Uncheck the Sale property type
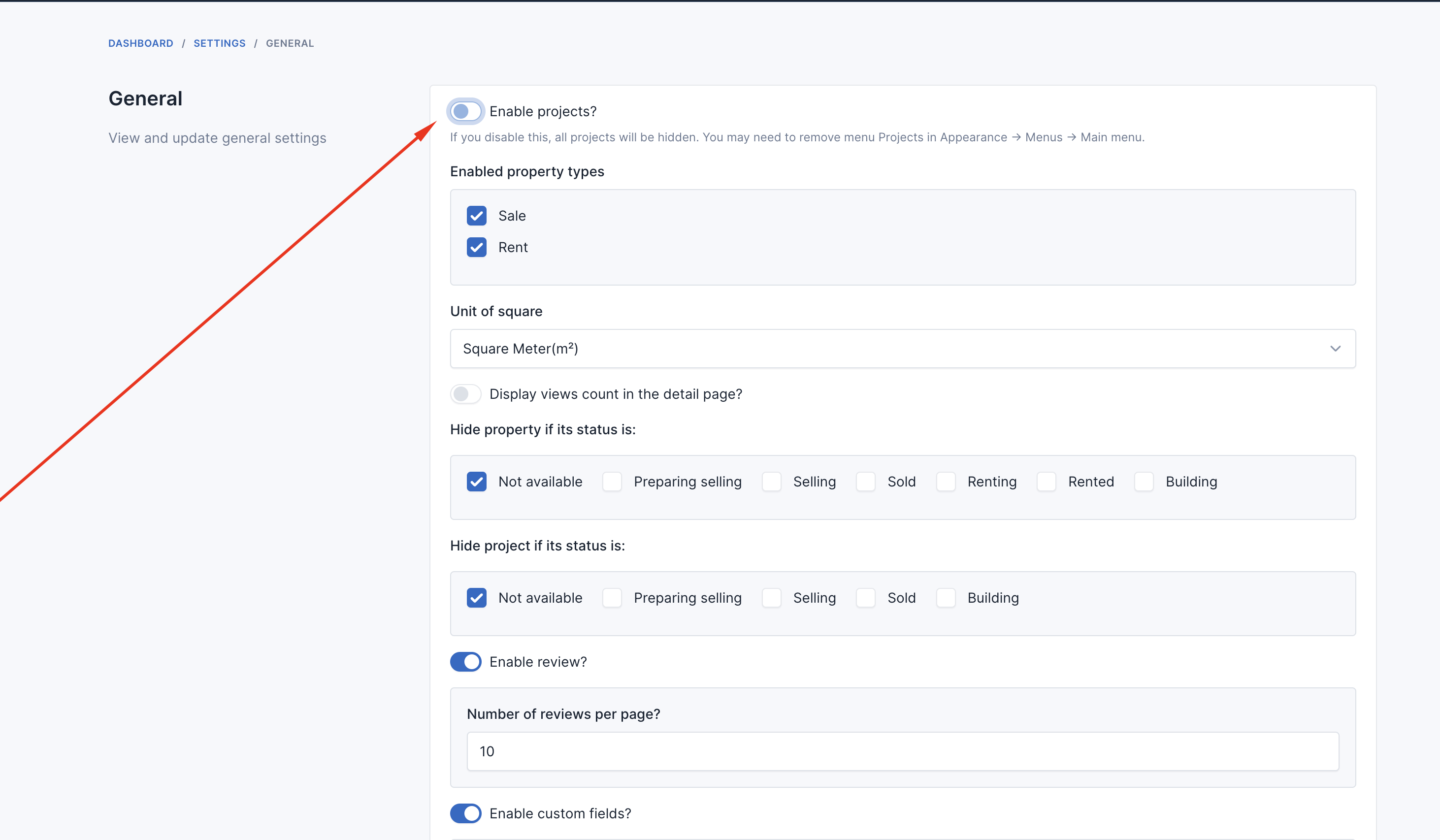The image size is (1440, 840). tap(476, 216)
